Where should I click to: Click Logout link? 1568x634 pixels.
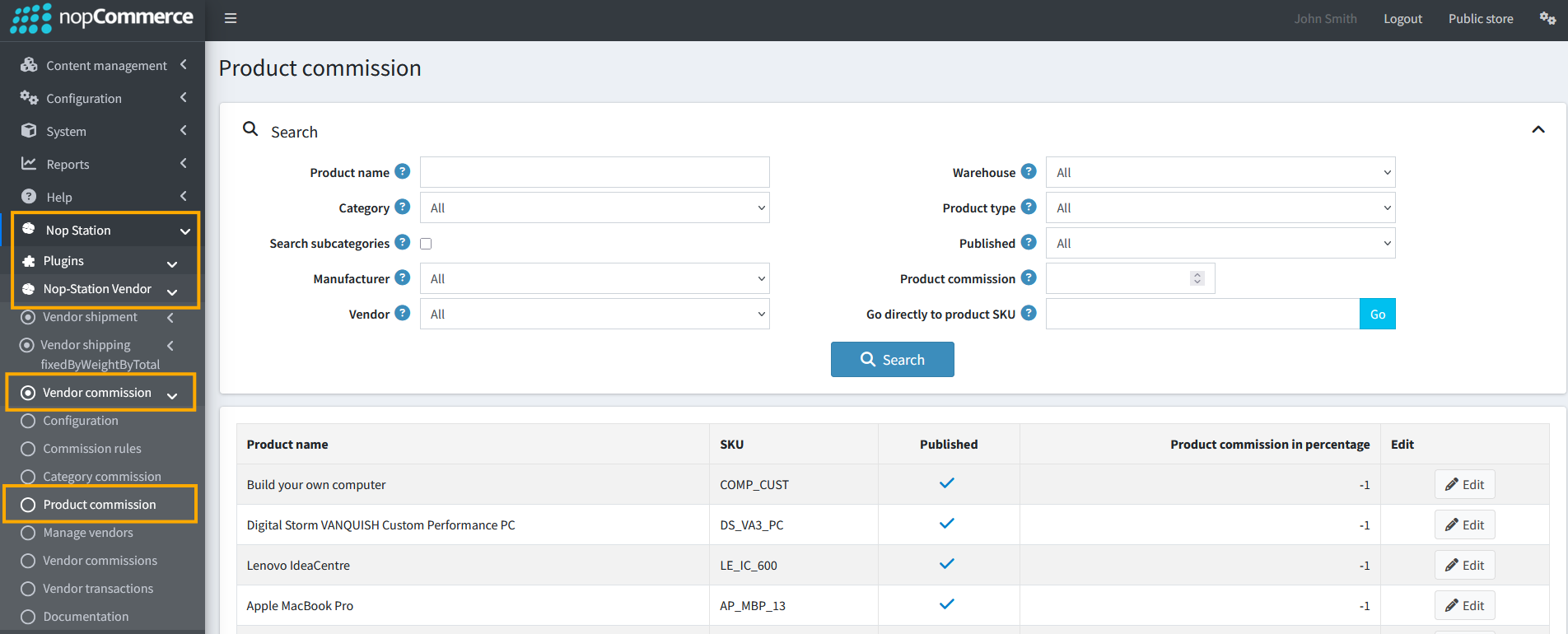[1402, 18]
